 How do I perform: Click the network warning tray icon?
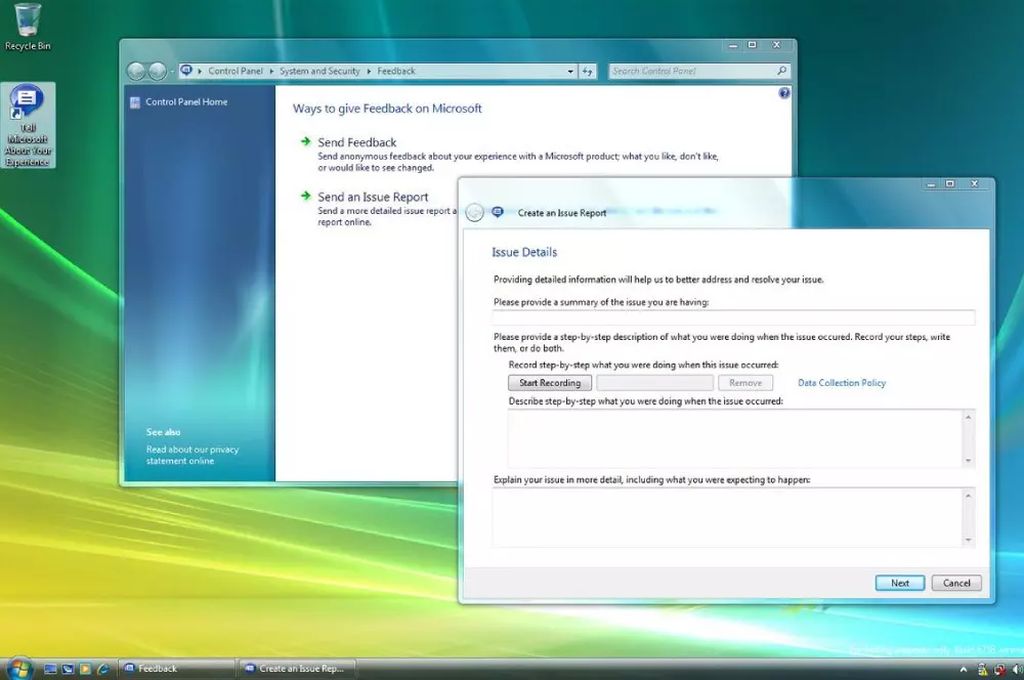point(983,670)
